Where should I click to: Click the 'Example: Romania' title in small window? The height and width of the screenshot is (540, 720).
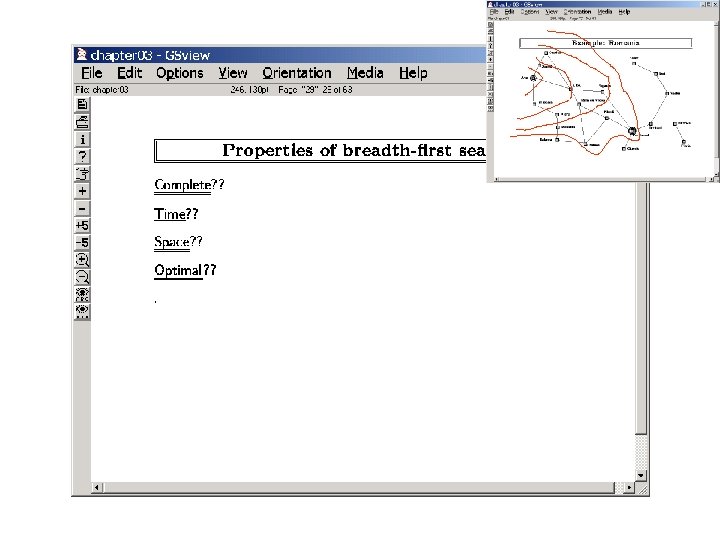(x=605, y=43)
